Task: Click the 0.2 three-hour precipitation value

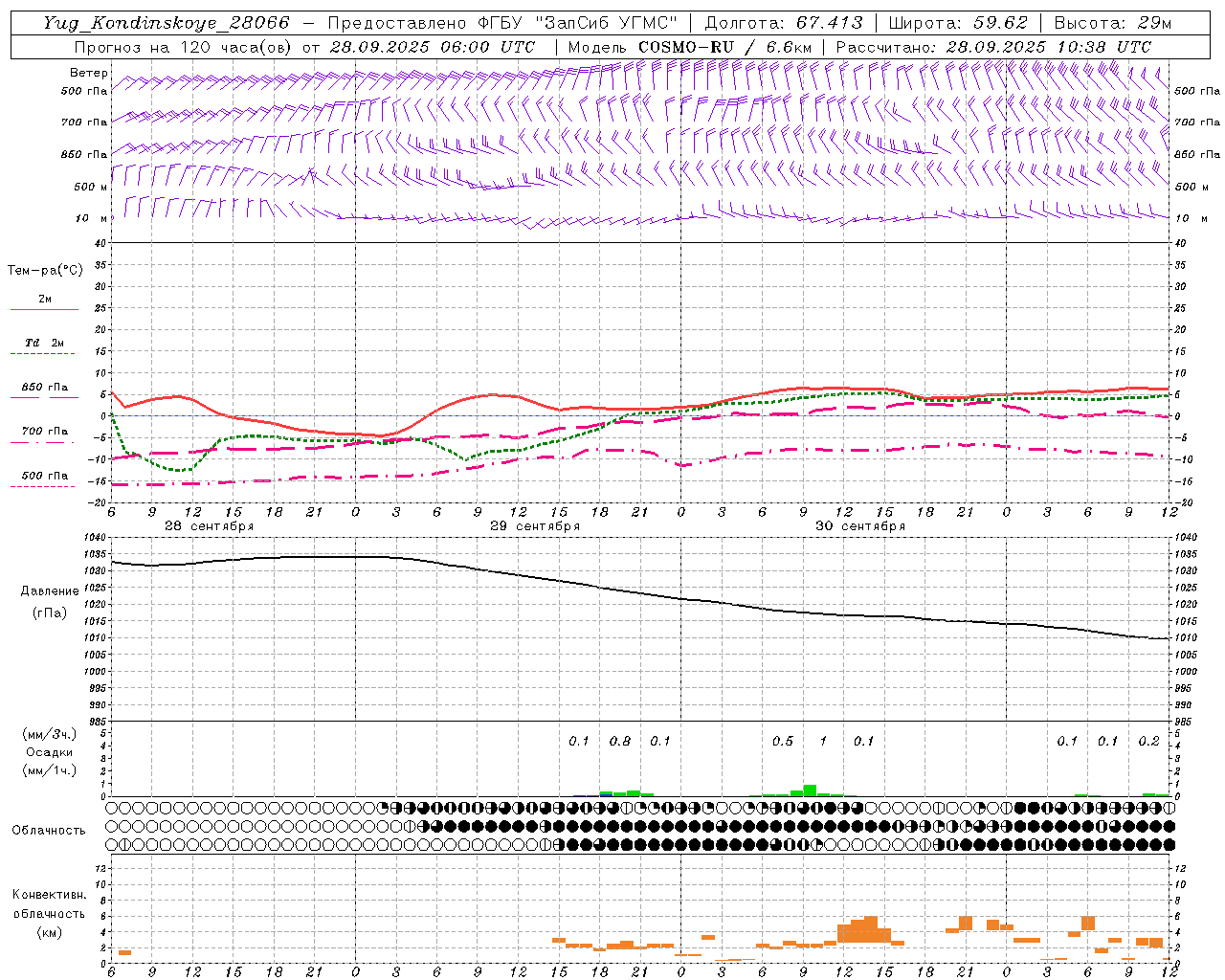Action: pyautogui.click(x=1149, y=741)
